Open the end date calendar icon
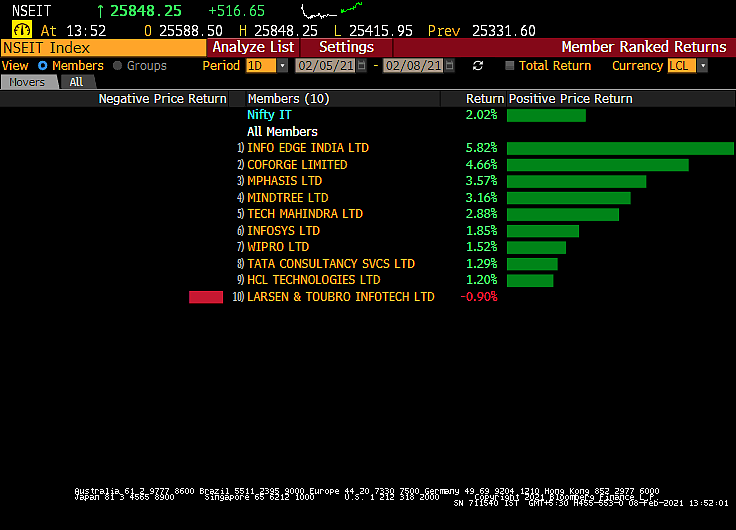This screenshot has width=736, height=530. [x=449, y=66]
